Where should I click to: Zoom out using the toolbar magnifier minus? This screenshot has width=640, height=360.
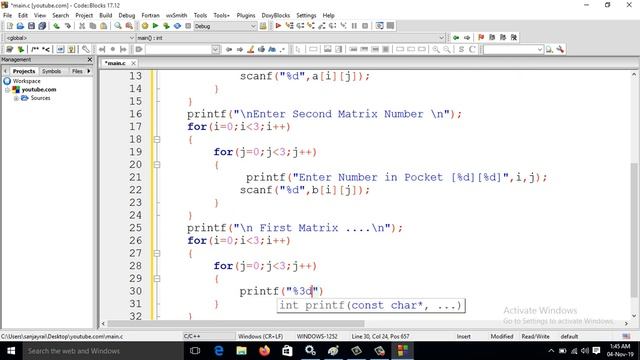point(447,49)
